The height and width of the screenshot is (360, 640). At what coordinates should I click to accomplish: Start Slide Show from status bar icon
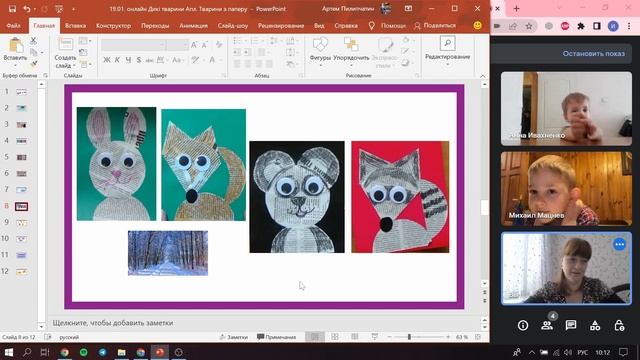pos(374,337)
